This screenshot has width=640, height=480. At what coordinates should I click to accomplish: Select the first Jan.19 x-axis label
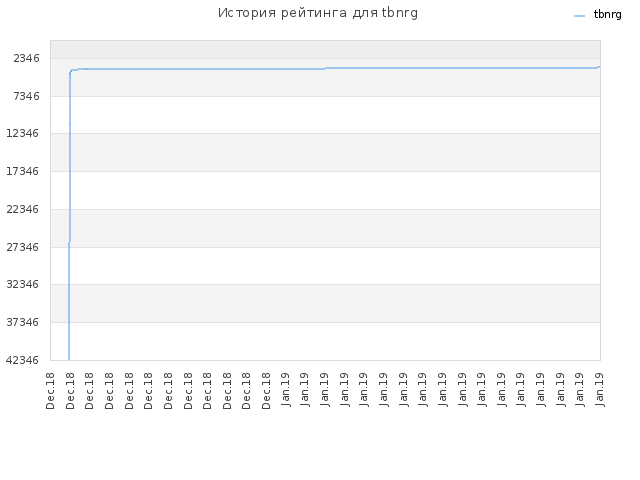(x=285, y=390)
